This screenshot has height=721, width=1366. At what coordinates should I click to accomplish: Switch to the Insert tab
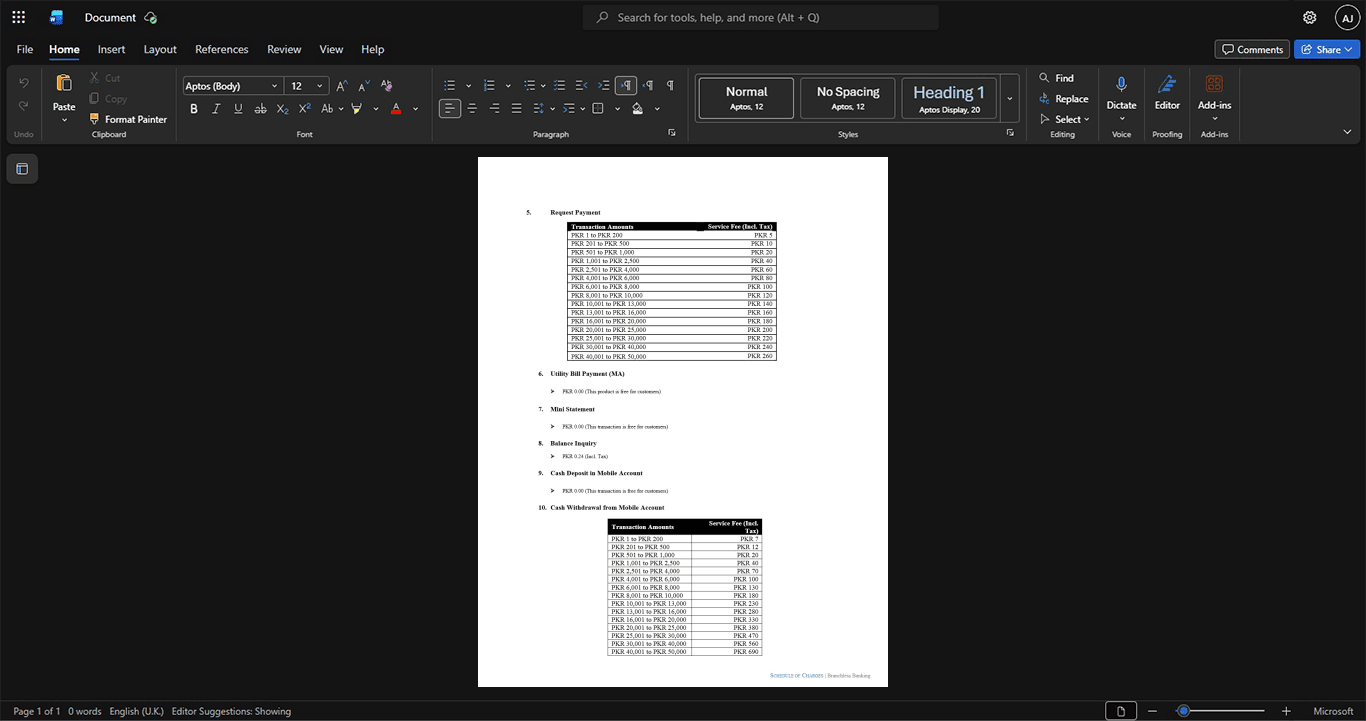(111, 49)
